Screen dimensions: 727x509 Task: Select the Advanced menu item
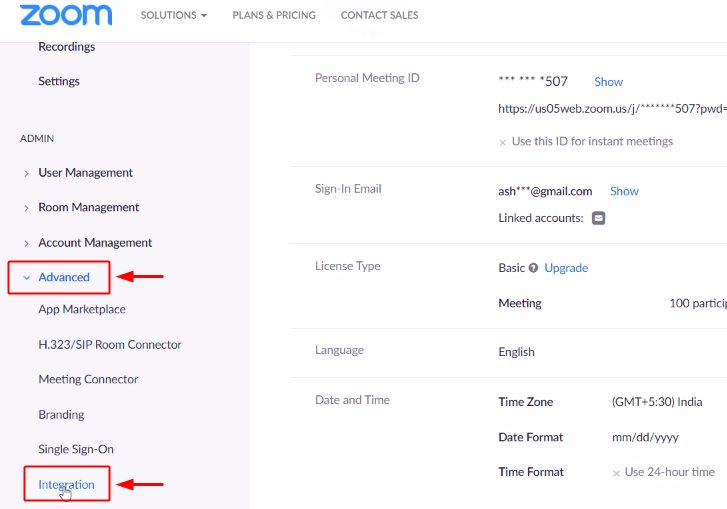(x=64, y=277)
